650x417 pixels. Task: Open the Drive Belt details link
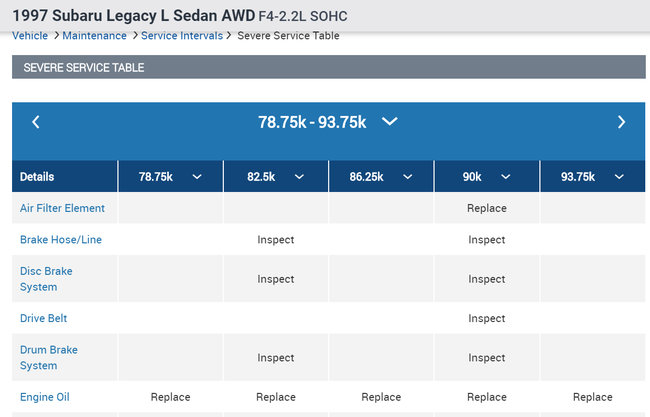44,318
